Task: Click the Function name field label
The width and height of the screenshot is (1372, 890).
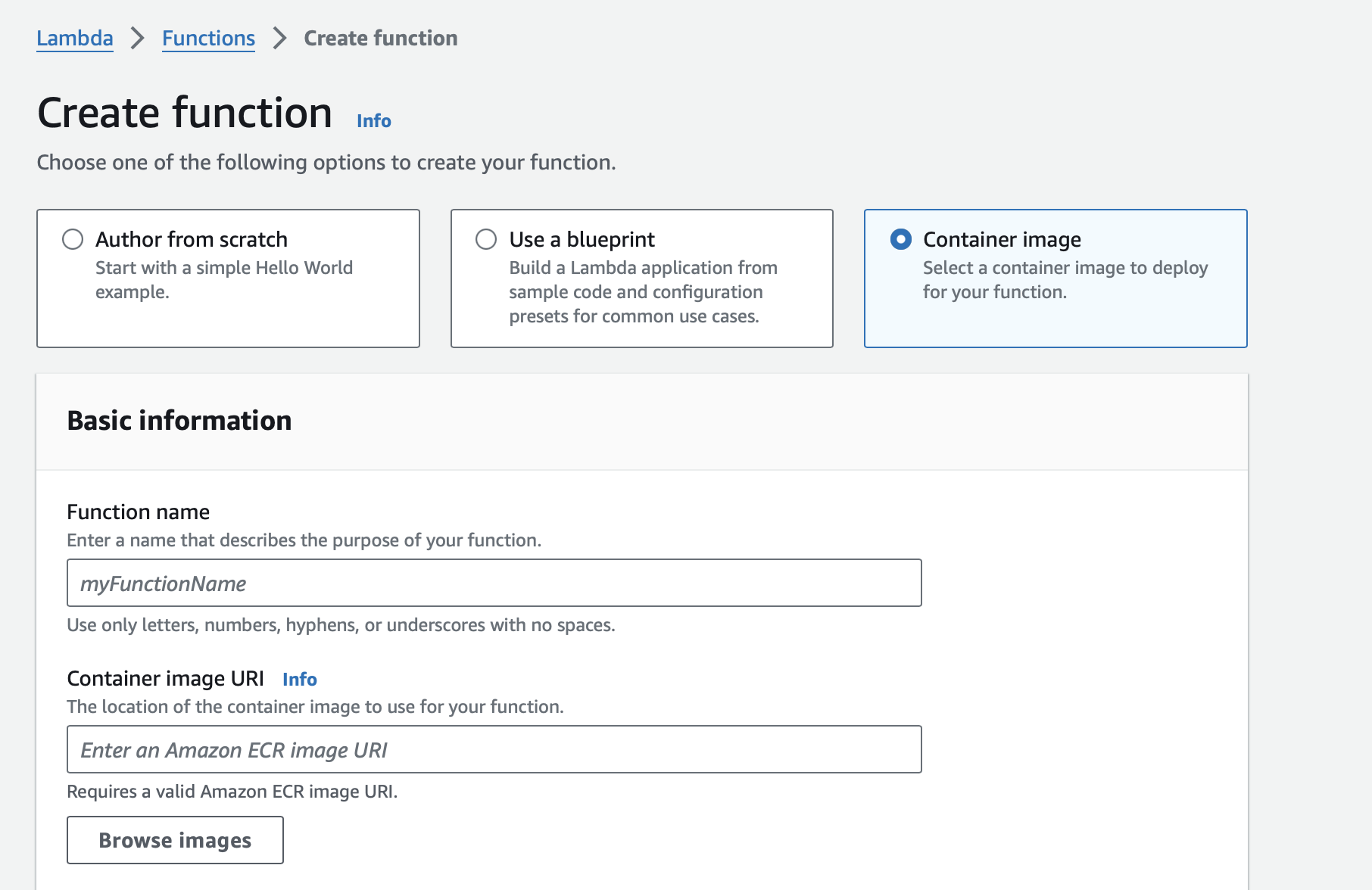Action: 139,512
